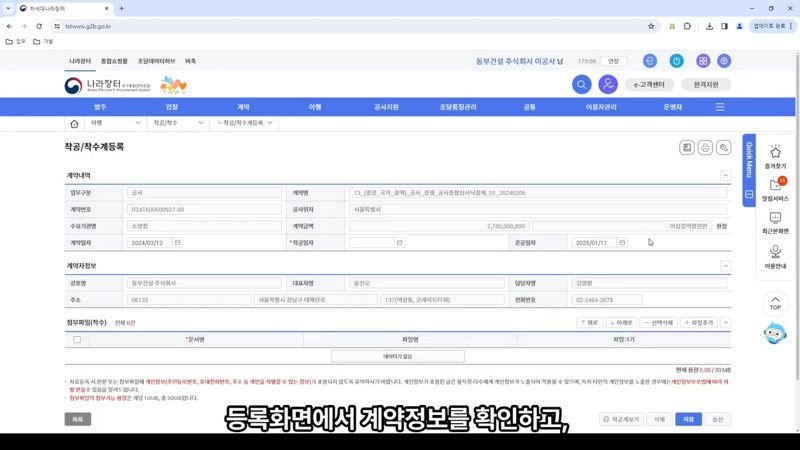The image size is (800, 450).
Task: Check the select-all checkbox in 첨부파일 table
Action: [77, 340]
